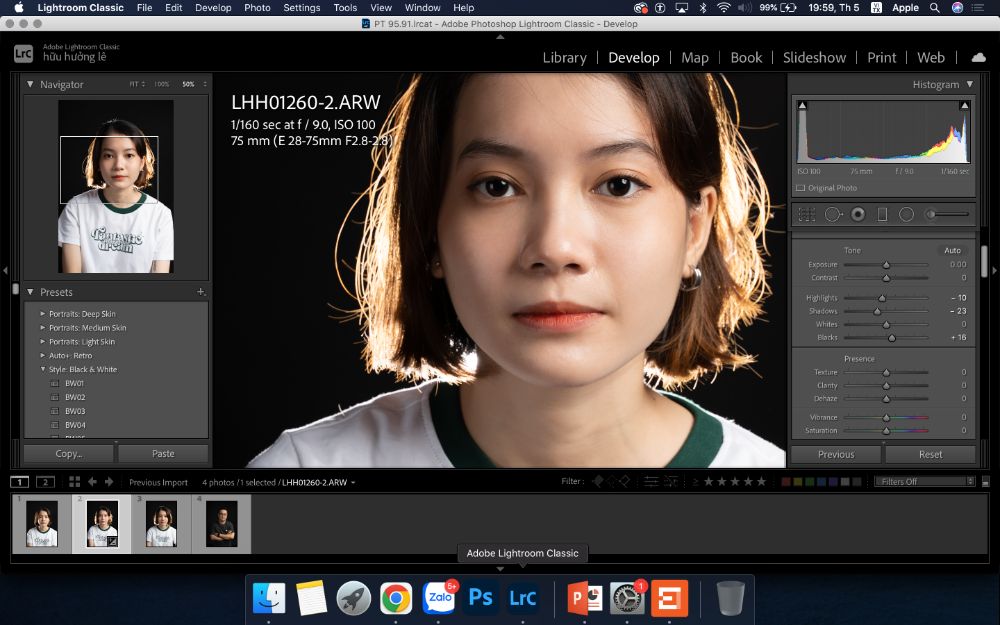Switch to the Library module
Image resolution: width=1000 pixels, height=625 pixels.
pos(564,57)
